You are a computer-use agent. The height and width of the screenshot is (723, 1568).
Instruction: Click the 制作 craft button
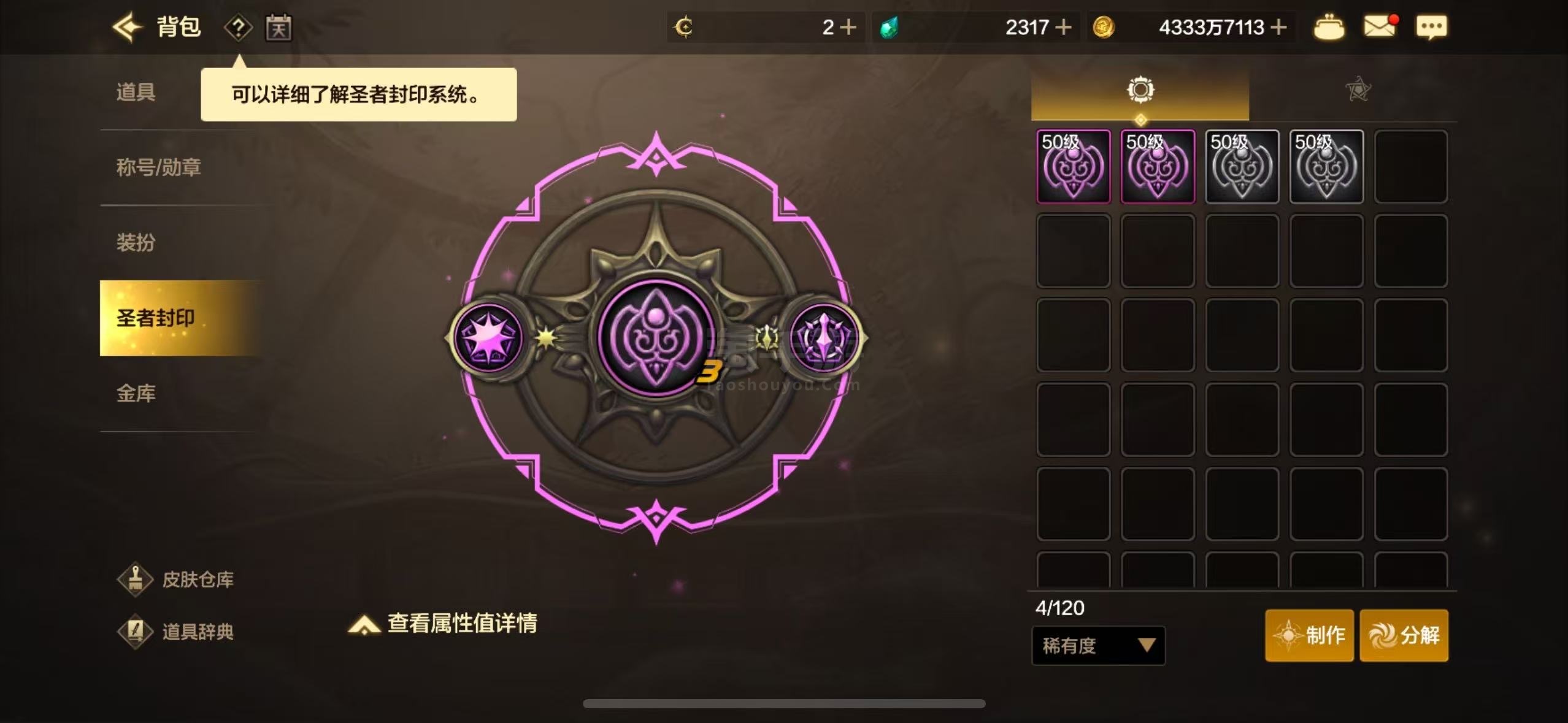pyautogui.click(x=1309, y=635)
